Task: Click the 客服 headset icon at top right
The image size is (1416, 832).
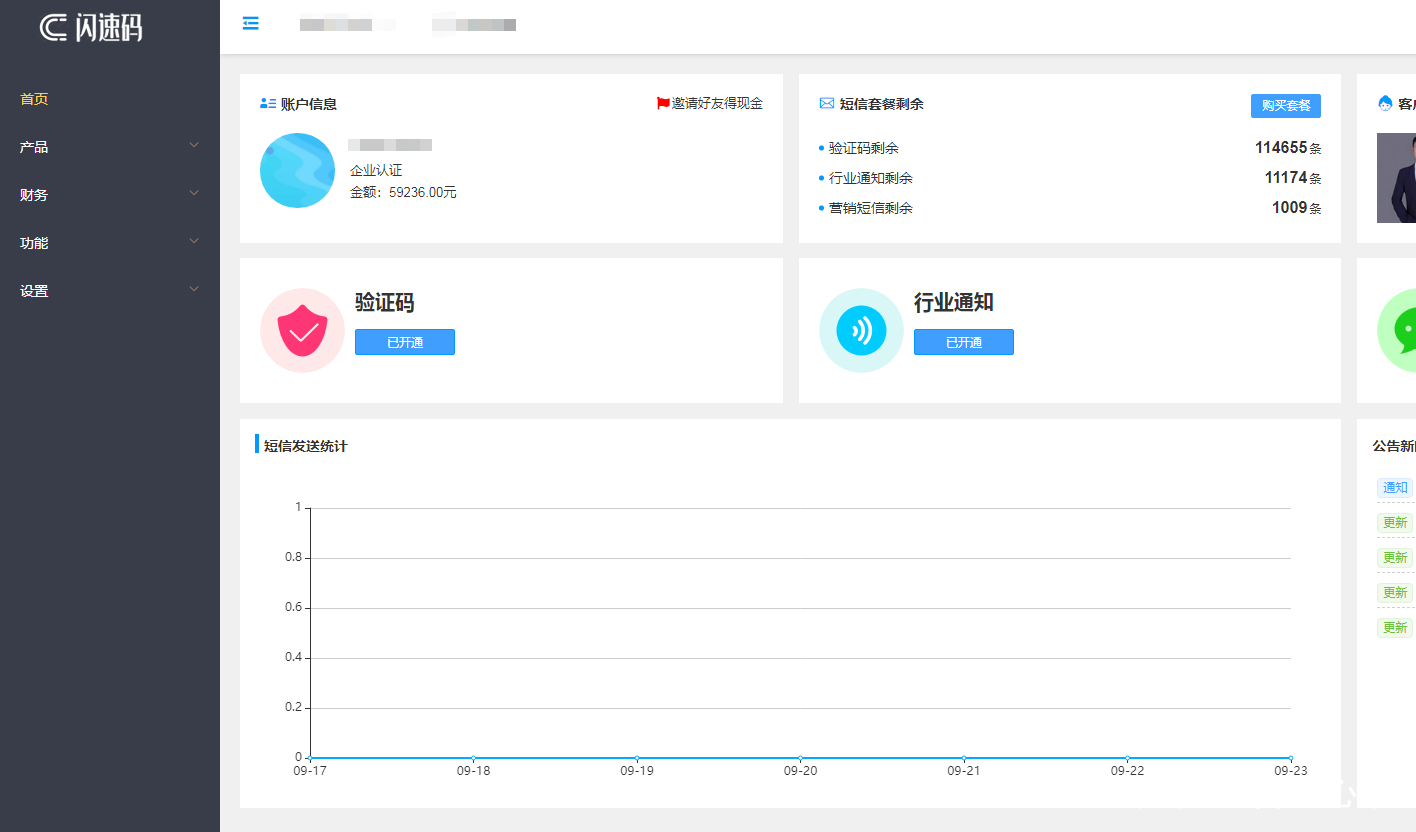Action: point(1384,102)
